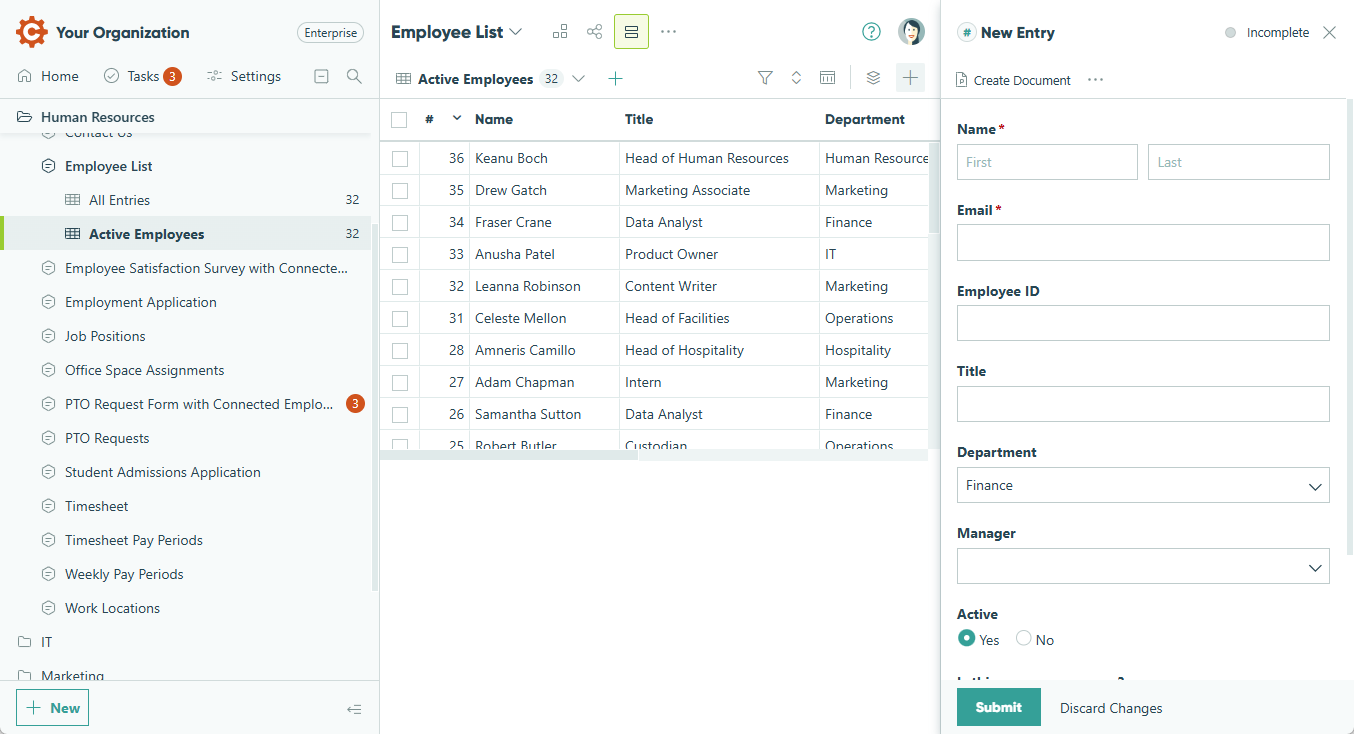Open the columns layout icon
1354x734 pixels.
[827, 78]
